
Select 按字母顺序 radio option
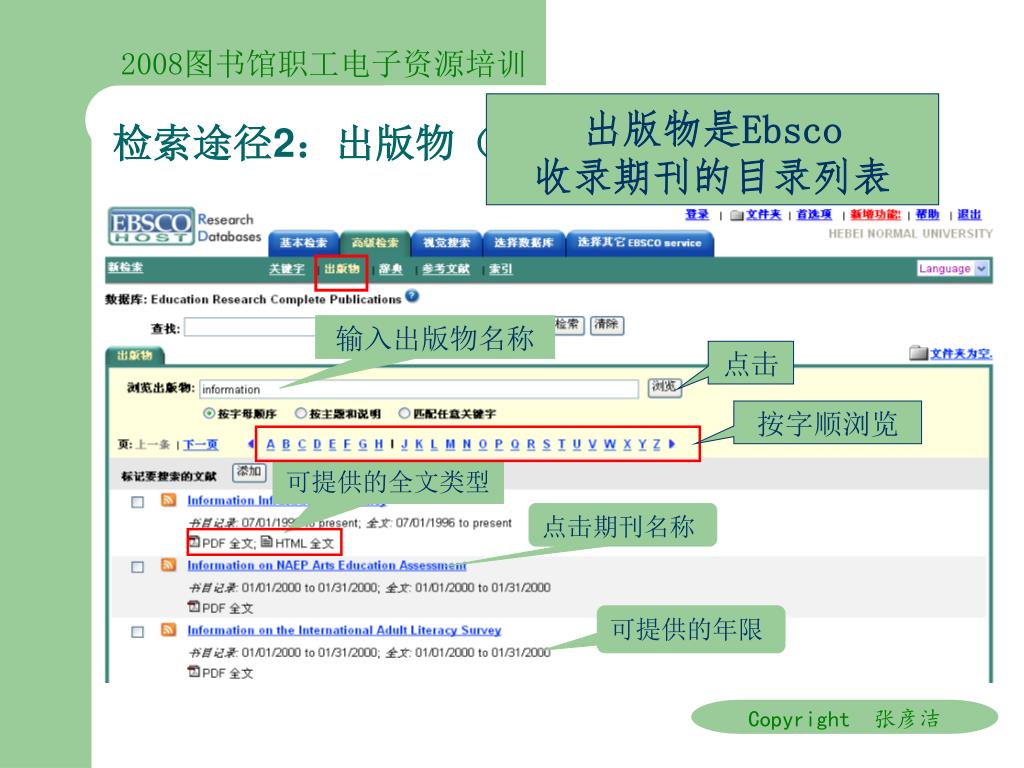point(210,413)
